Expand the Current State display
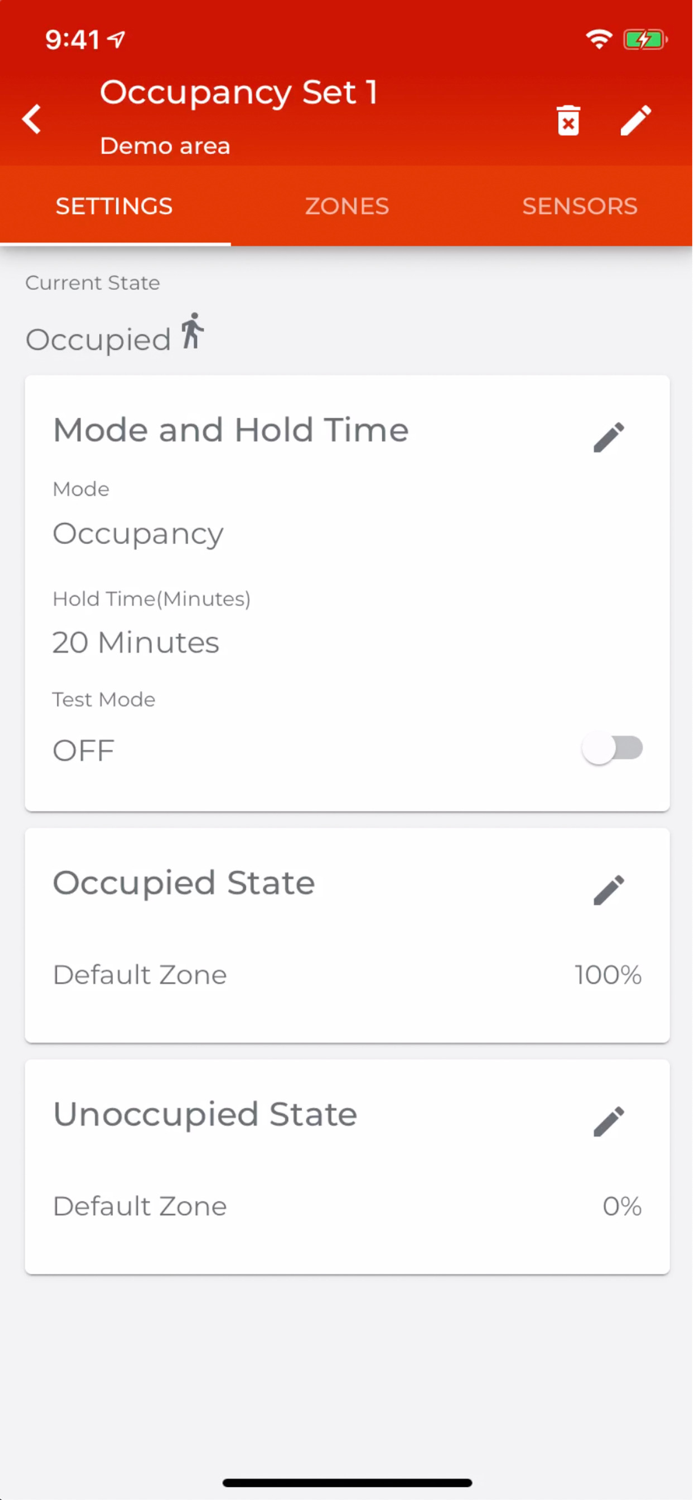Image resolution: width=693 pixels, height=1500 pixels. coord(100,339)
